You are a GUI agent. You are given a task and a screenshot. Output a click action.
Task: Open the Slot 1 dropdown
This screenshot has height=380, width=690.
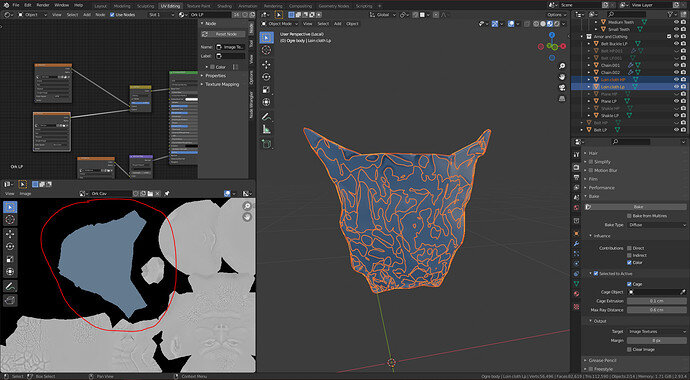161,15
